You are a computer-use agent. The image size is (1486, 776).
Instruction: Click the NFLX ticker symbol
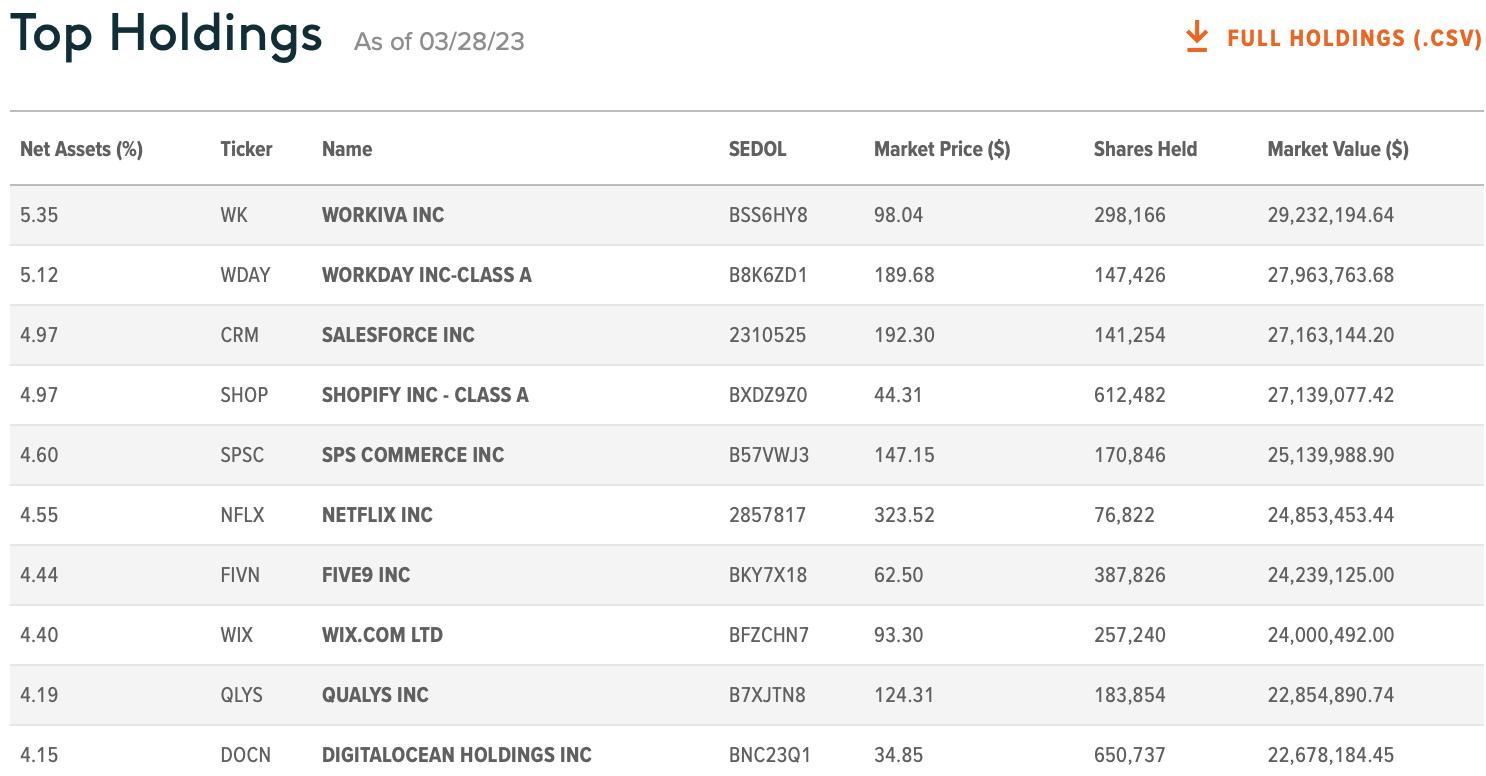tap(242, 515)
